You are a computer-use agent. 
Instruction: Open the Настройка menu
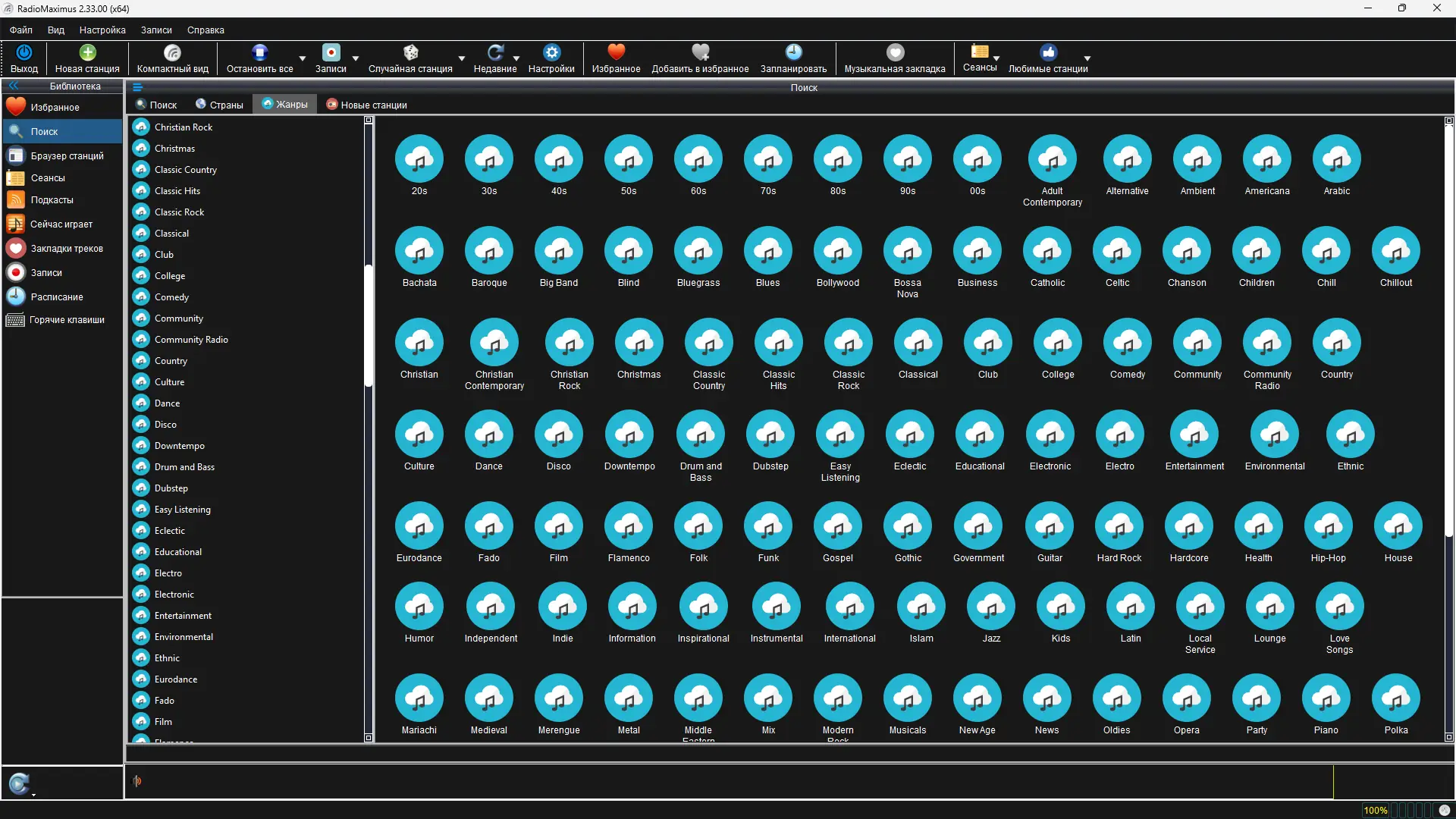click(102, 30)
